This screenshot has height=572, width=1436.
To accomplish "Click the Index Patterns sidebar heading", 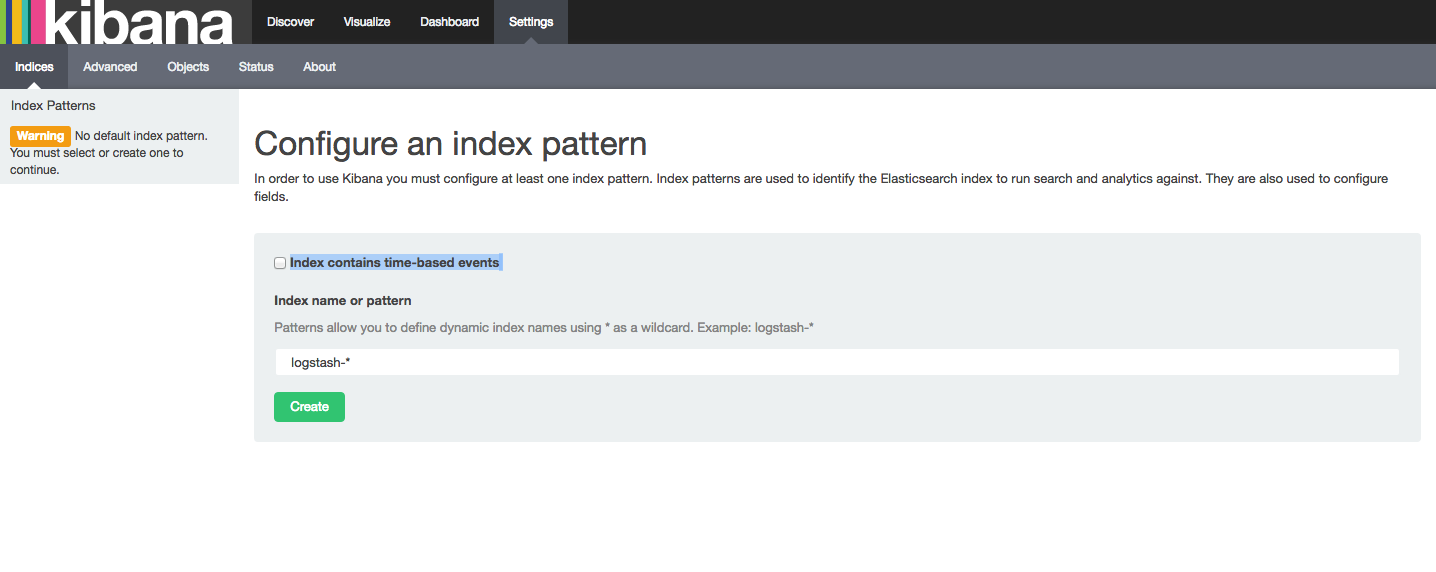I will 53,106.
